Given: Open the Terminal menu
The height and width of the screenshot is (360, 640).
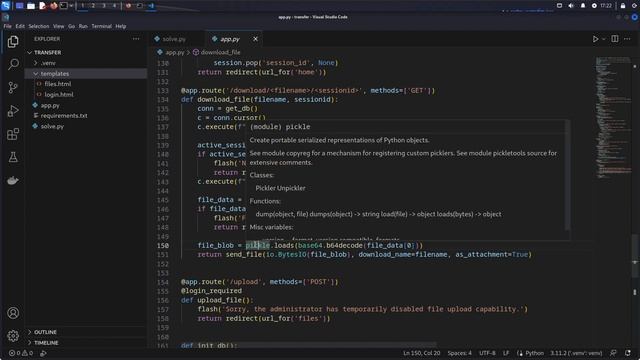Looking at the screenshot, I should pyautogui.click(x=101, y=26).
